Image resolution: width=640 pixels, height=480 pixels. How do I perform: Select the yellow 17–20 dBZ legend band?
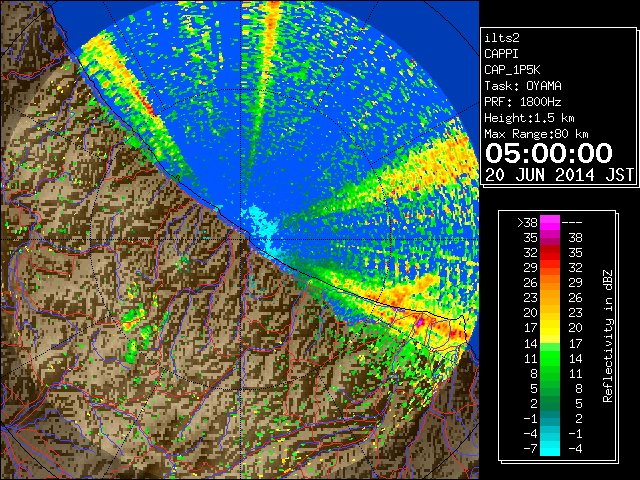click(x=550, y=328)
